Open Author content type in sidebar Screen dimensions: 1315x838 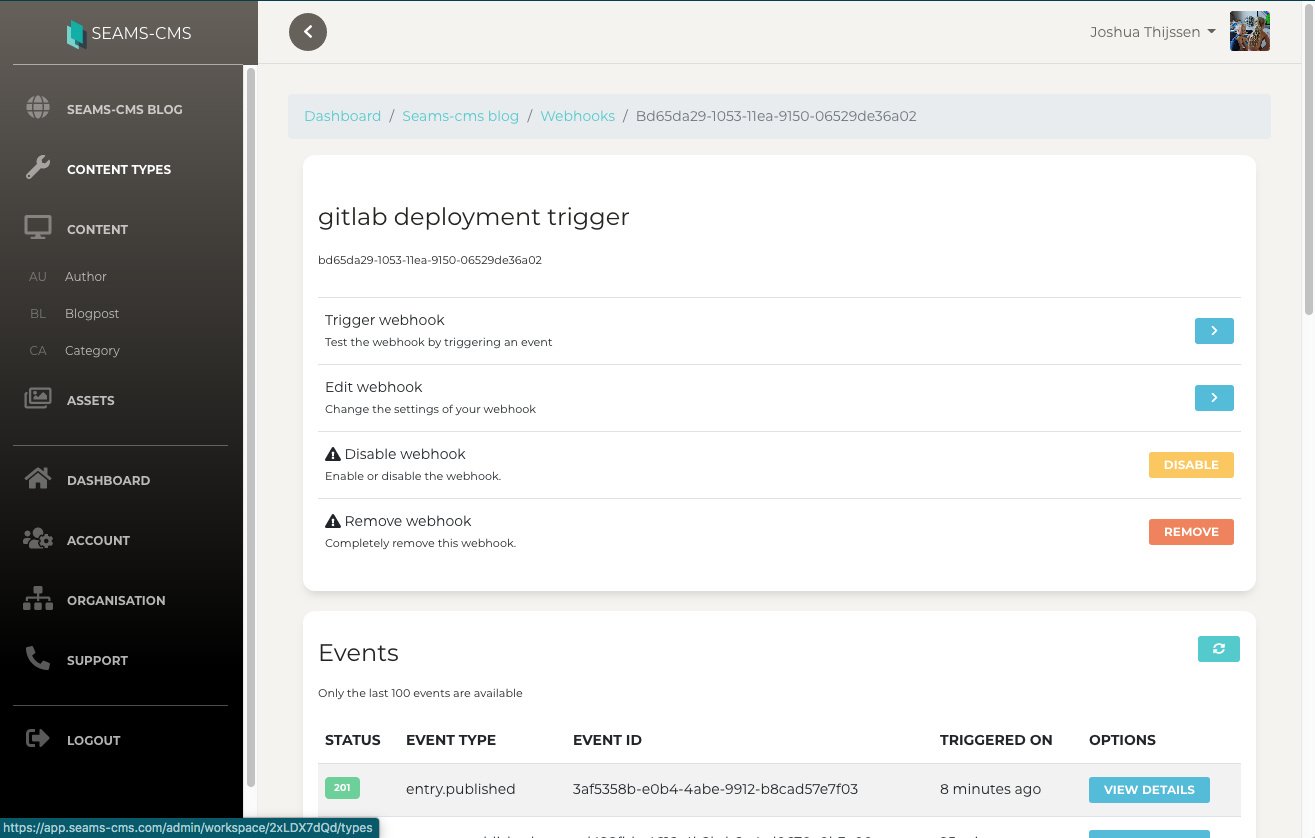86,277
